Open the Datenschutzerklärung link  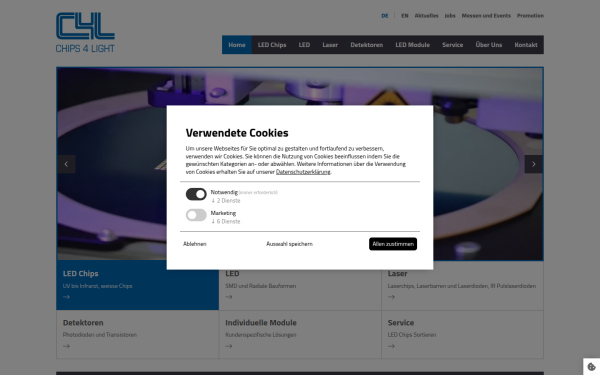pyautogui.click(x=303, y=172)
